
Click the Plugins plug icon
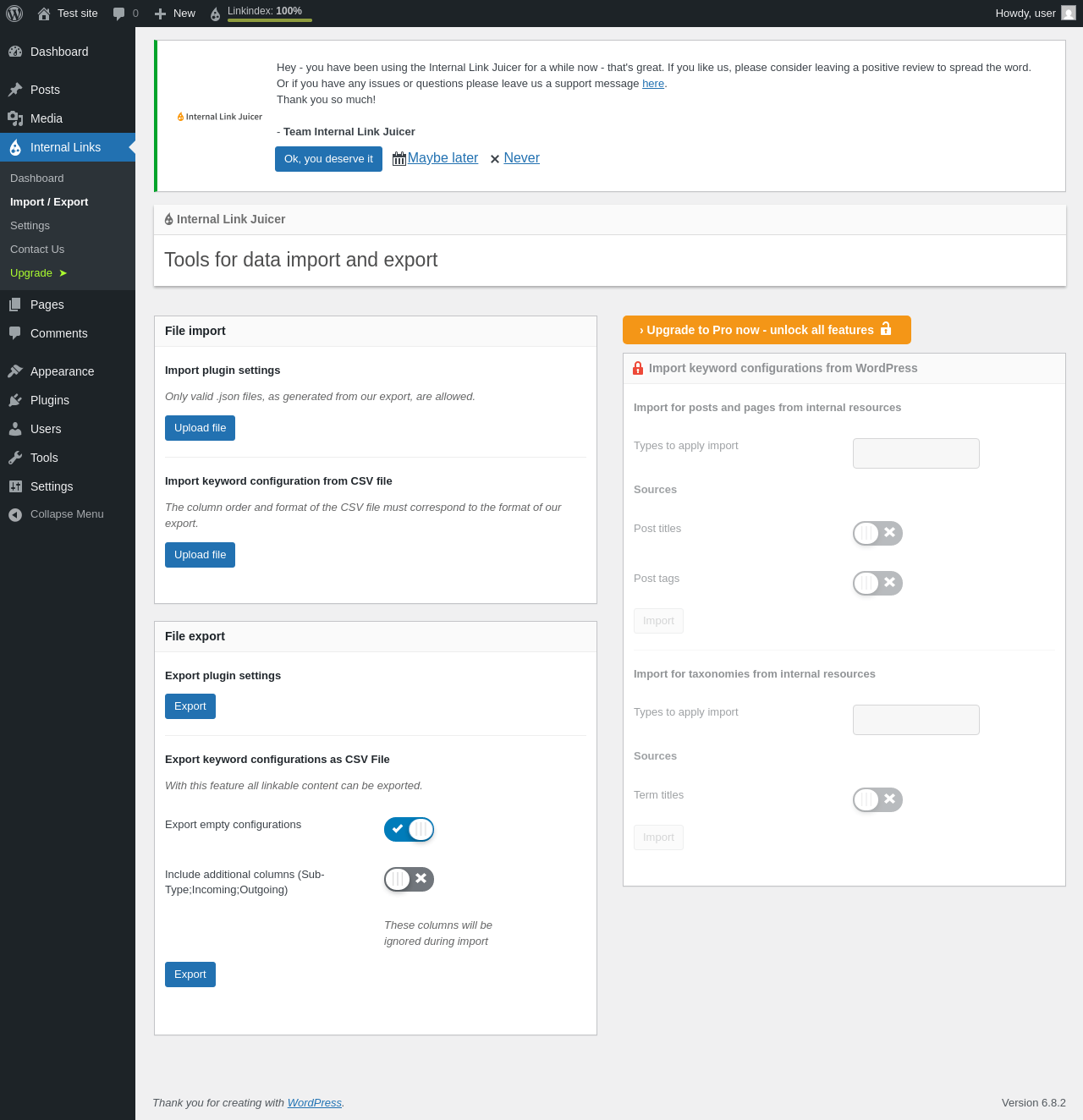click(x=15, y=400)
